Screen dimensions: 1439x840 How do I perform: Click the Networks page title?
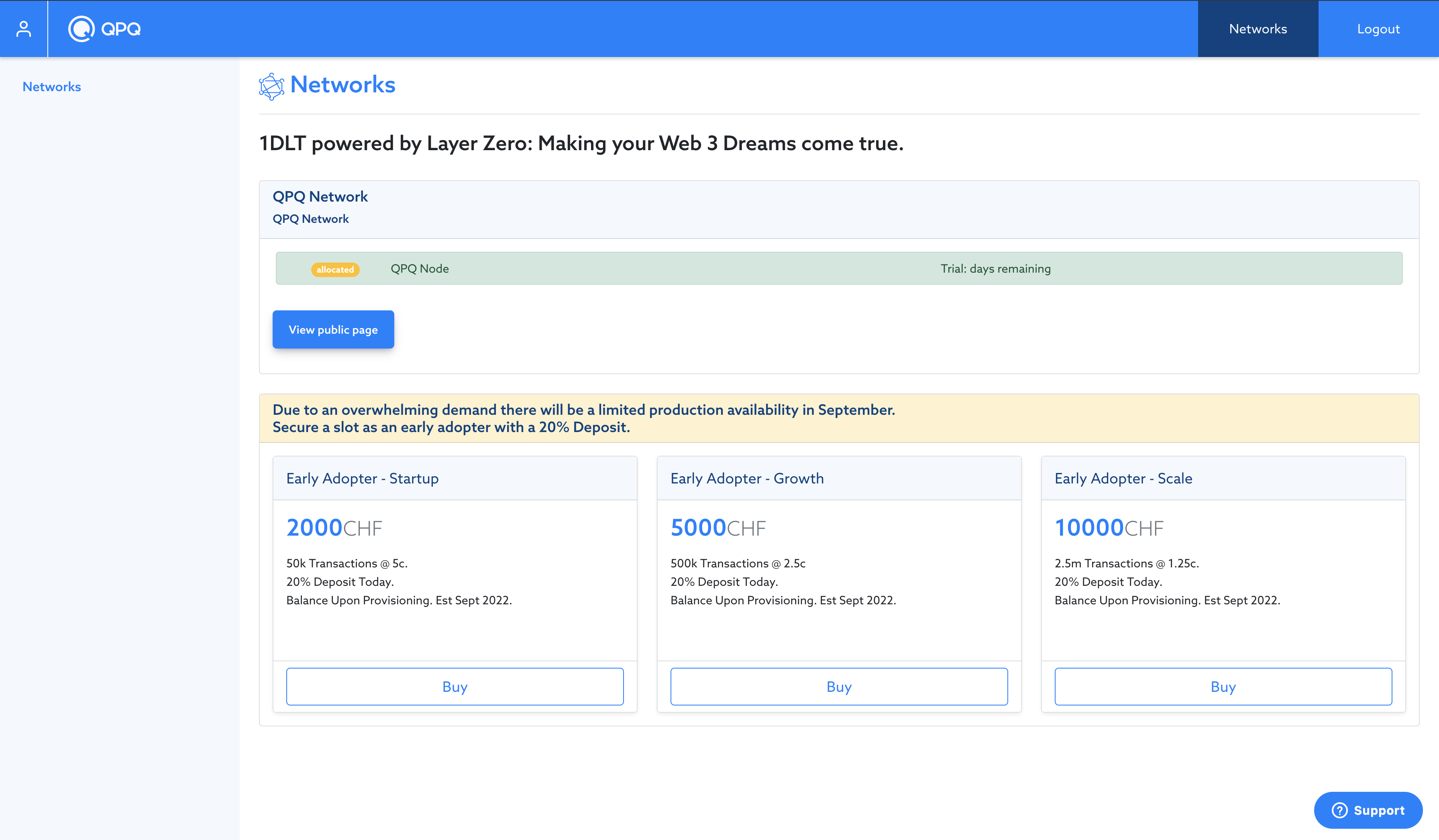tap(342, 84)
